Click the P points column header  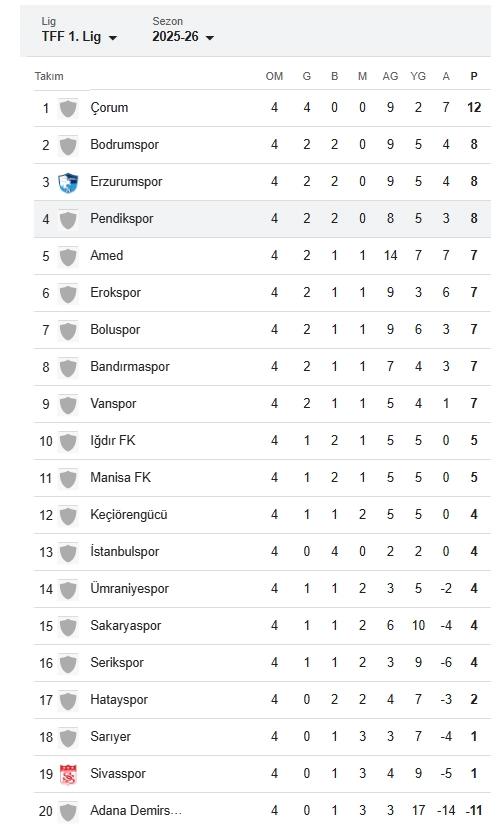473,76
